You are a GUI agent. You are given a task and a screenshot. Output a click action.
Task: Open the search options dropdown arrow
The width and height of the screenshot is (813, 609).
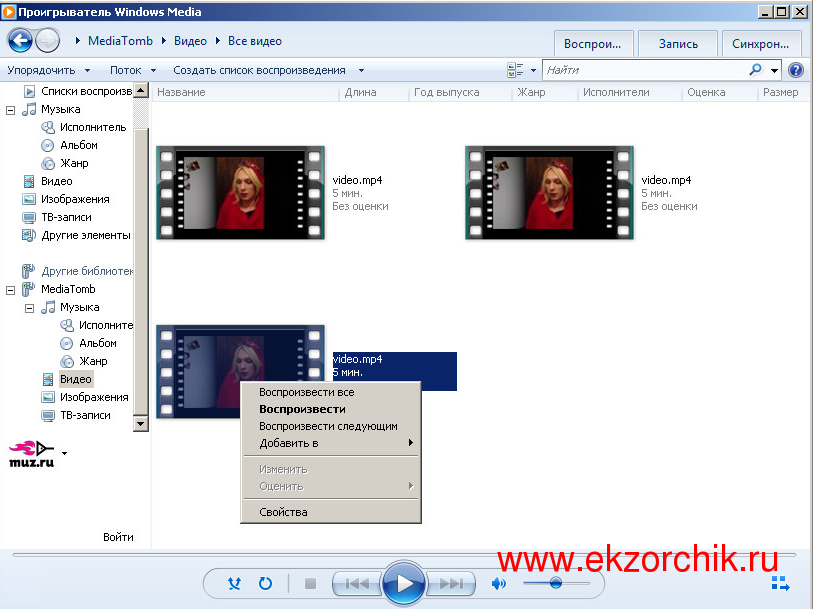[774, 70]
